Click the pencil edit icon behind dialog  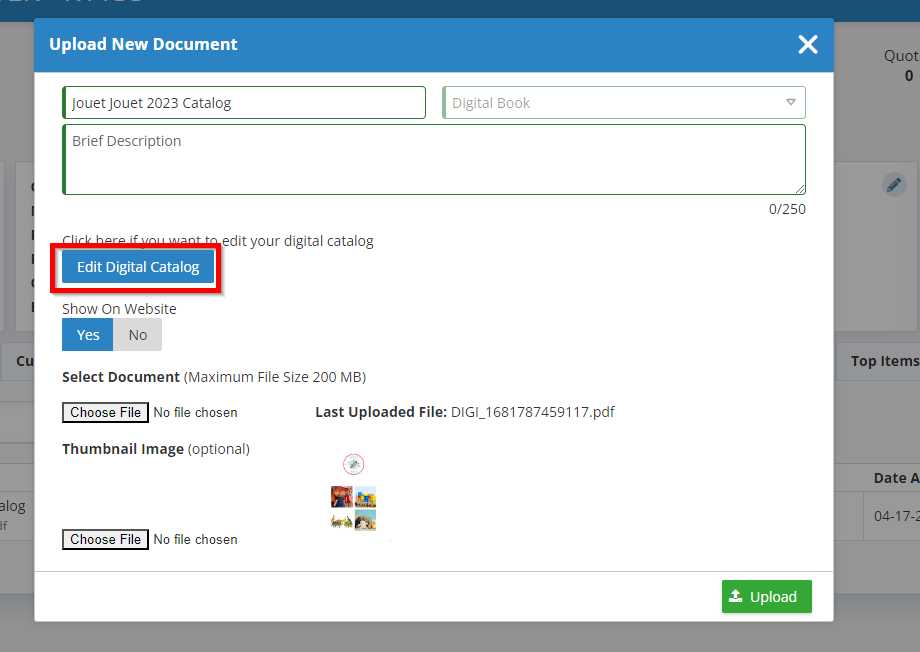click(x=894, y=185)
